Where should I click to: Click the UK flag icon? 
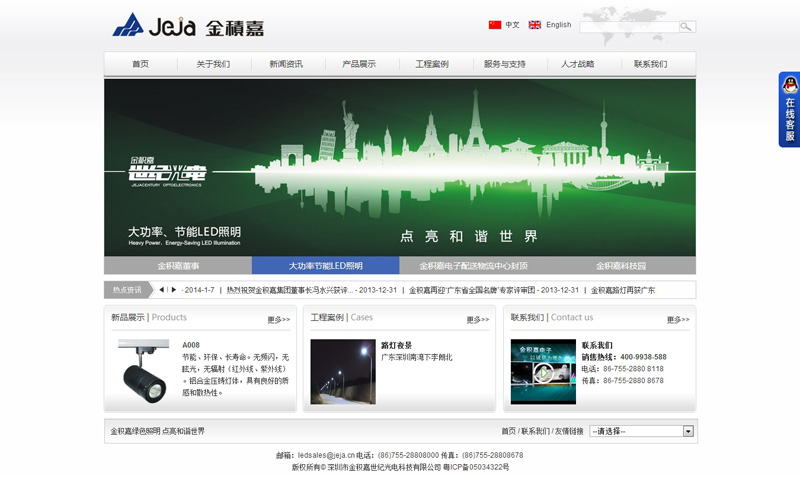(x=535, y=24)
